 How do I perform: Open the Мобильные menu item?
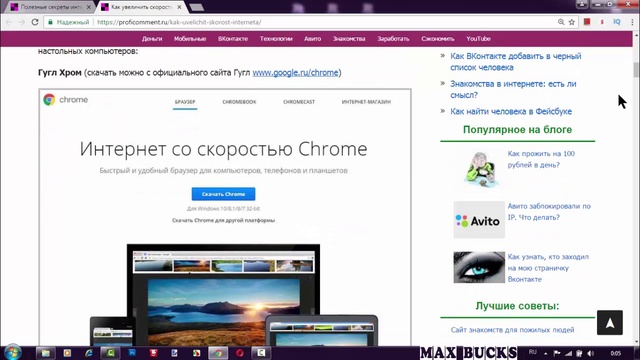point(190,39)
